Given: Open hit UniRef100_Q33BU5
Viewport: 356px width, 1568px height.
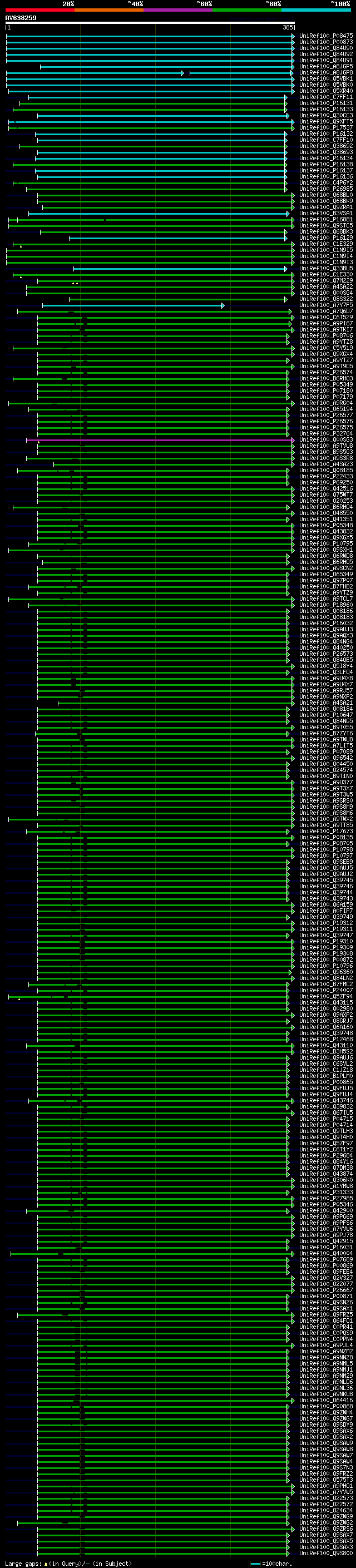Looking at the screenshot, I should tap(325, 269).
